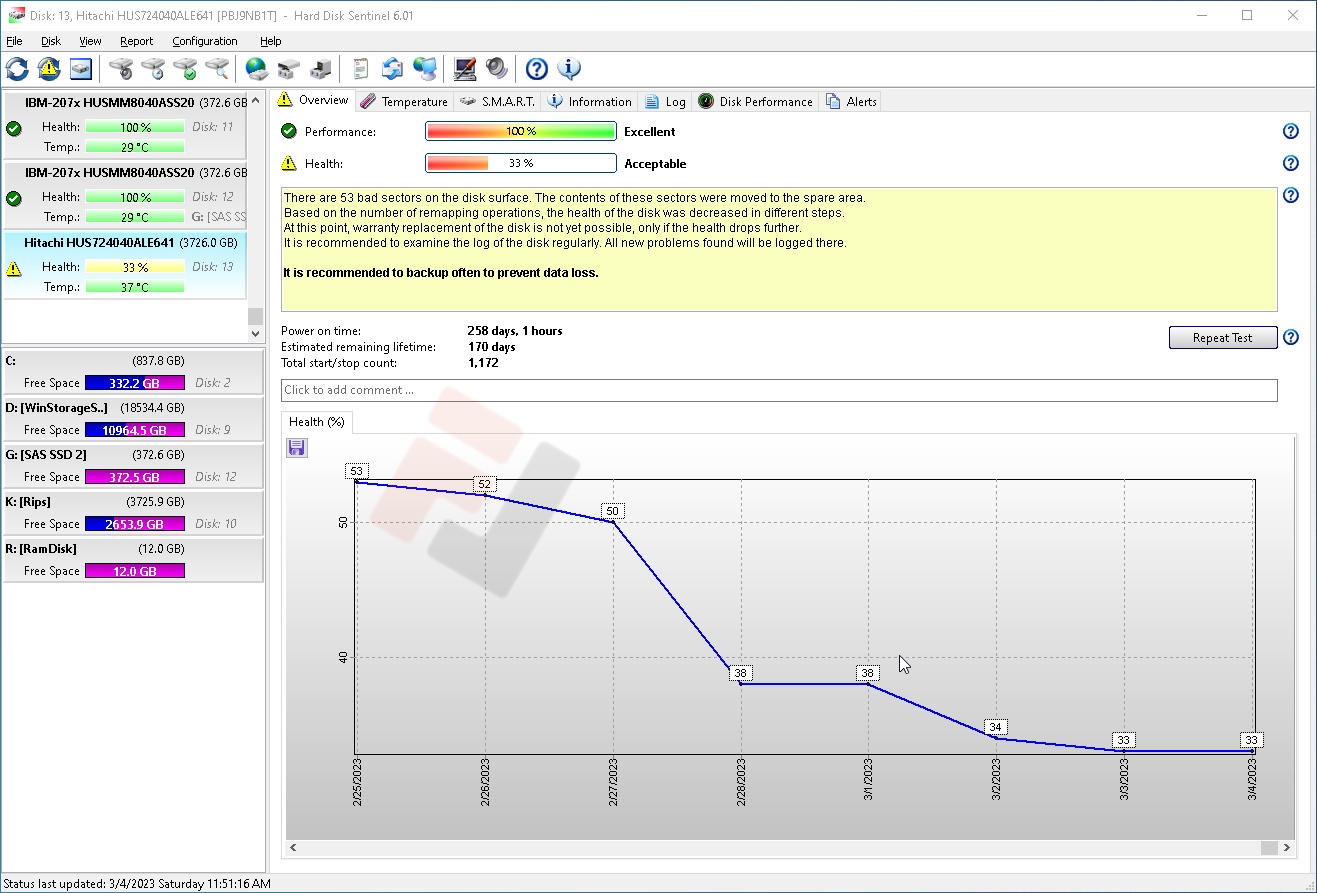Open the Report menu
The width and height of the screenshot is (1317, 893).
point(136,41)
